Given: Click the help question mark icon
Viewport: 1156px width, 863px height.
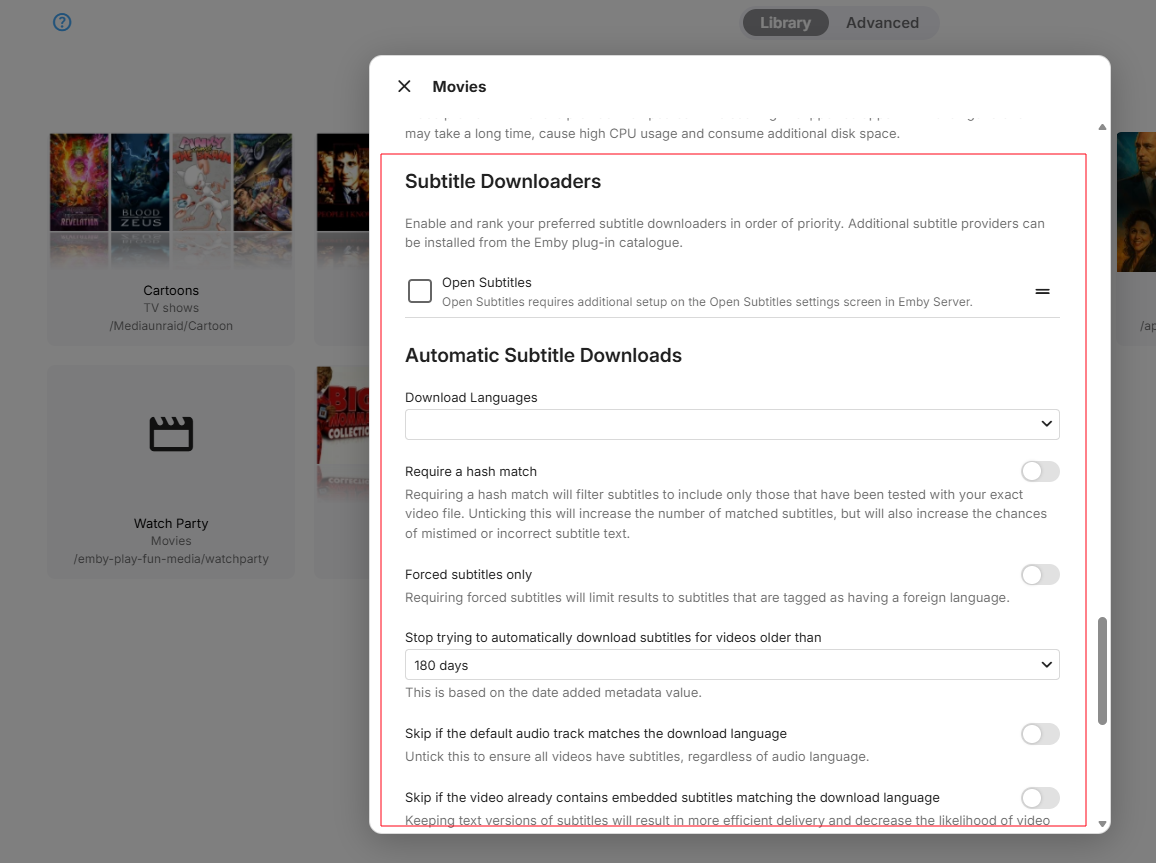Looking at the screenshot, I should point(62,22).
